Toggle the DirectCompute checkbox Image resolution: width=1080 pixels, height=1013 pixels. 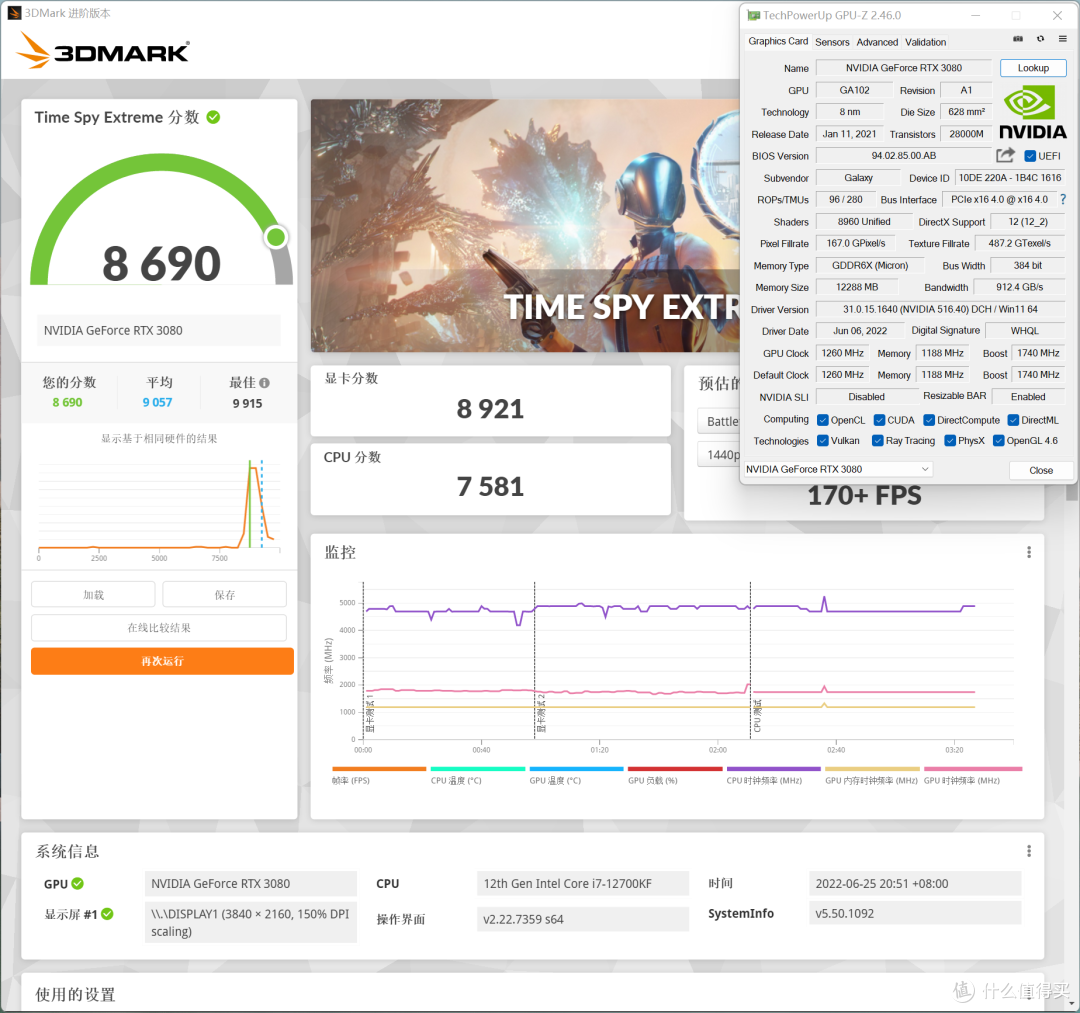click(929, 420)
